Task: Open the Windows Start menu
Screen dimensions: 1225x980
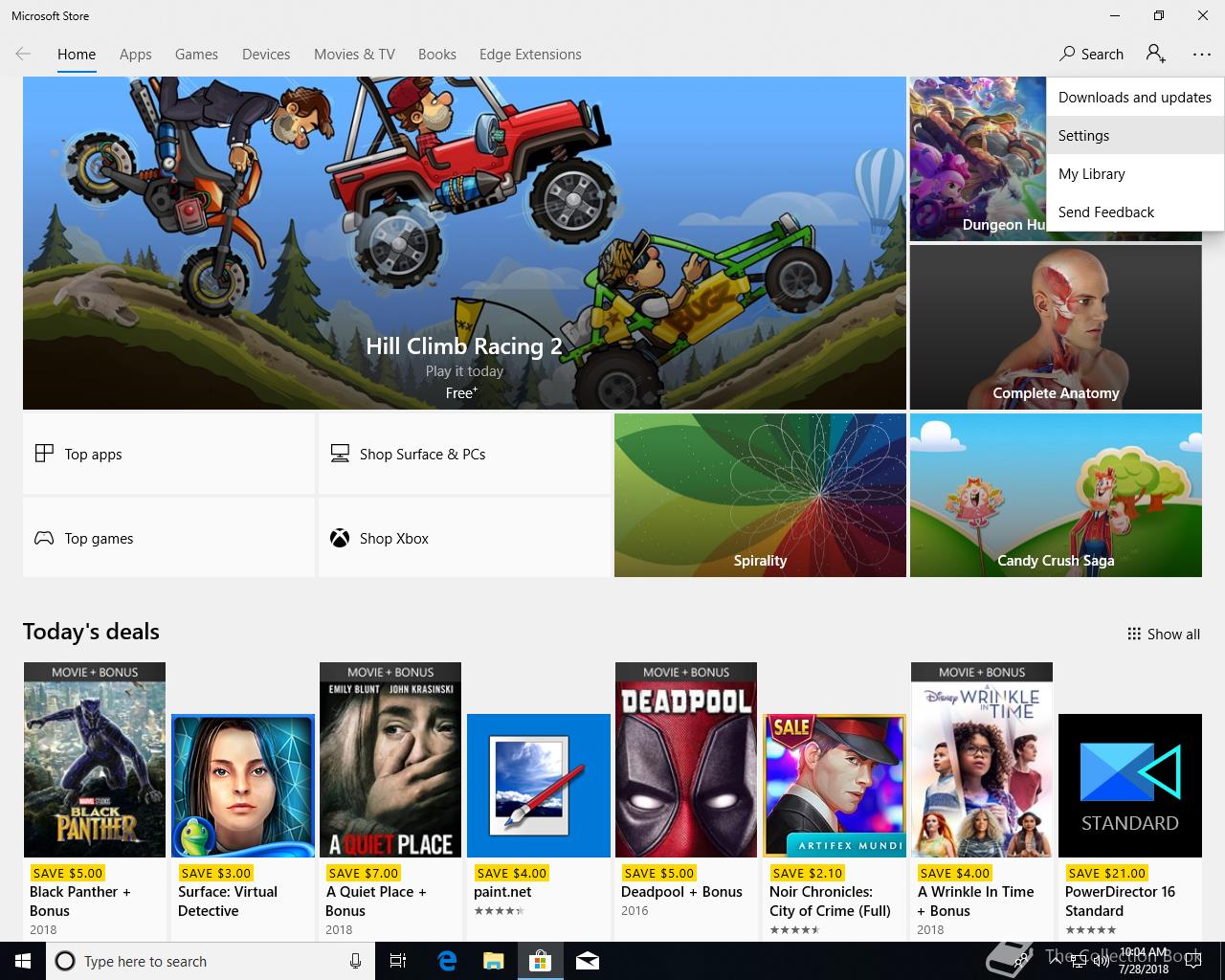Action: tap(23, 961)
